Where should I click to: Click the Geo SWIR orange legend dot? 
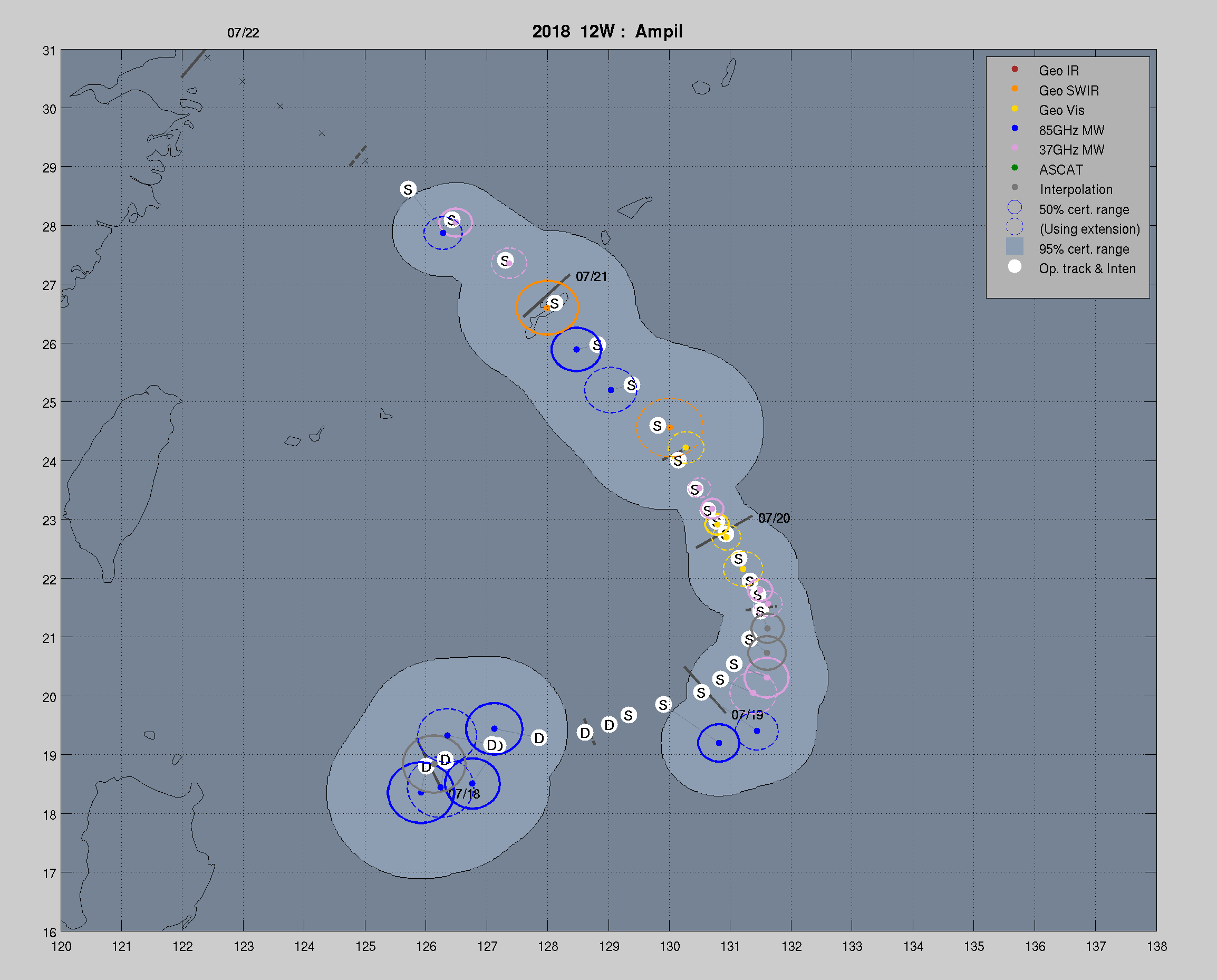pyautogui.click(x=1015, y=89)
